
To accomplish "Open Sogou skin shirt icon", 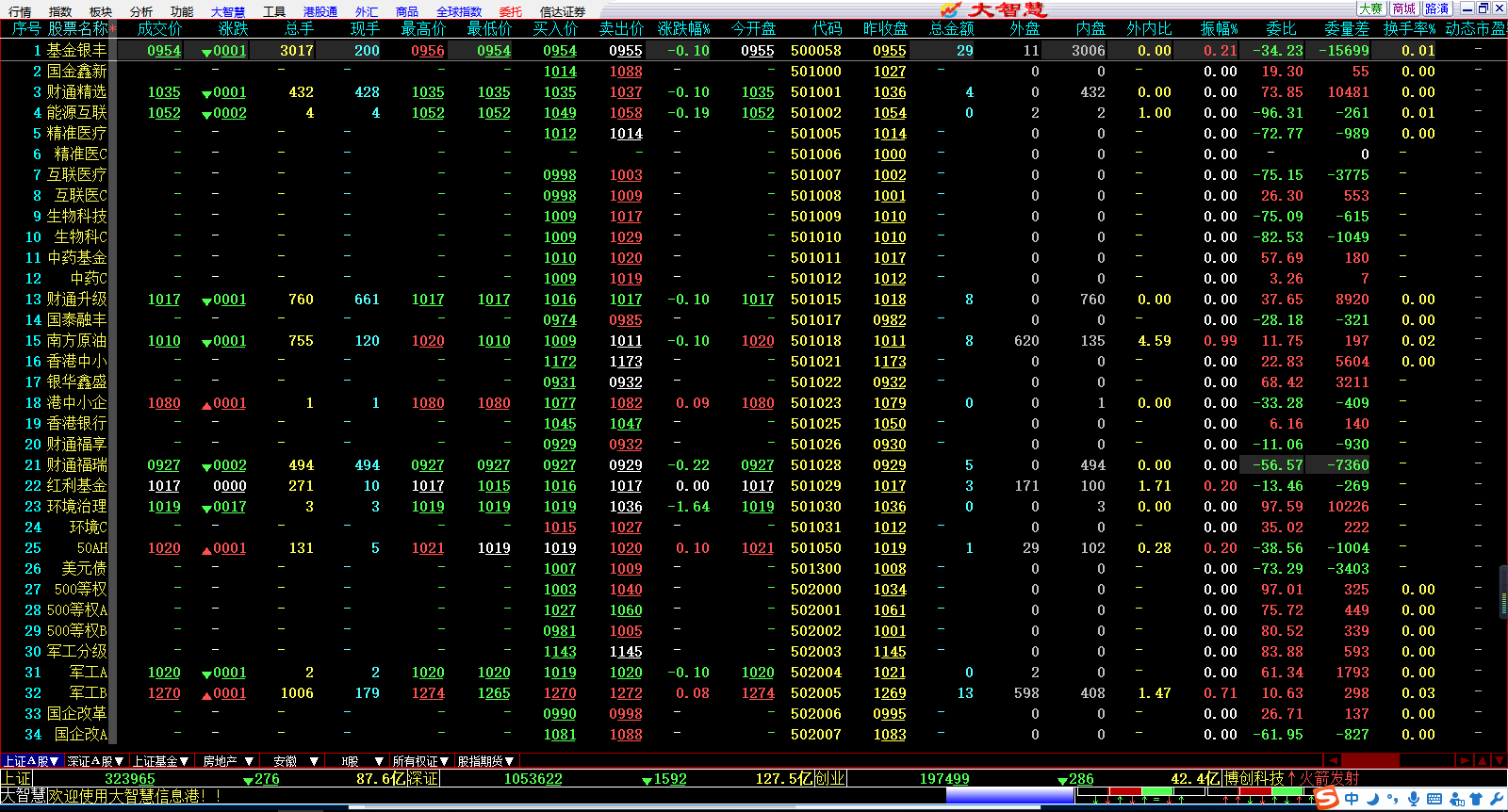I will (1476, 800).
